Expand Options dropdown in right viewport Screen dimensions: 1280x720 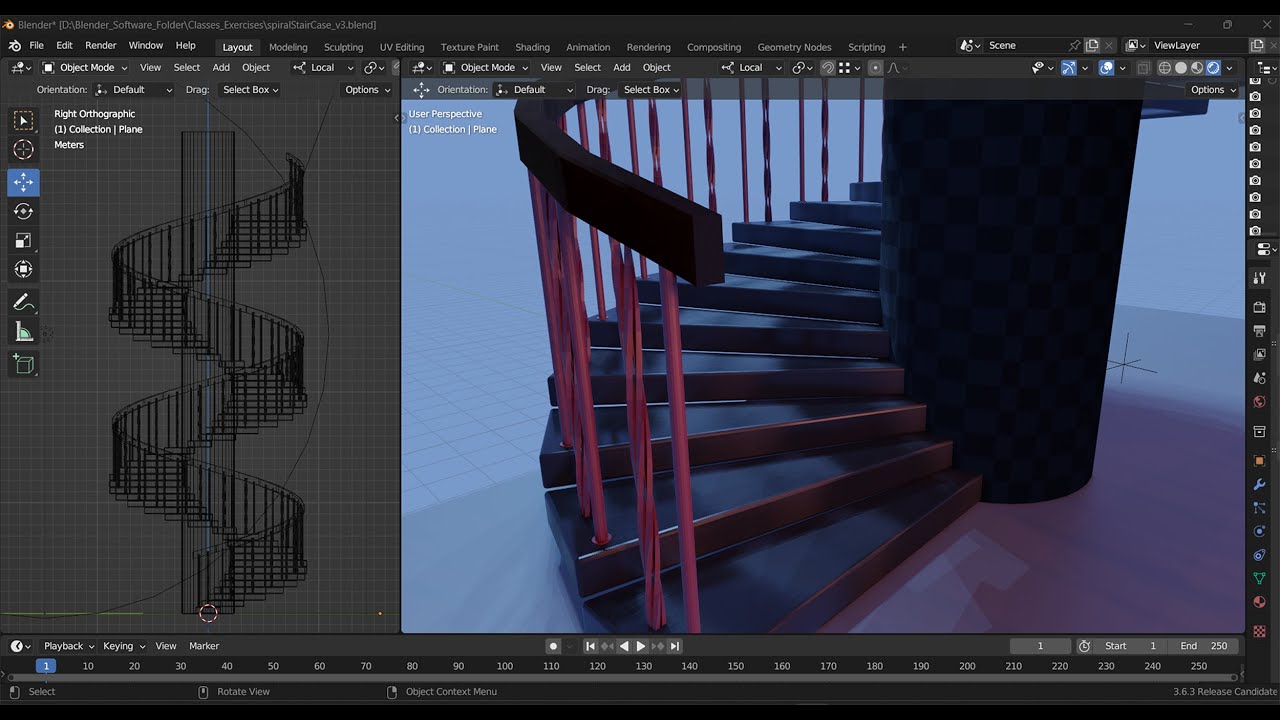click(1213, 90)
